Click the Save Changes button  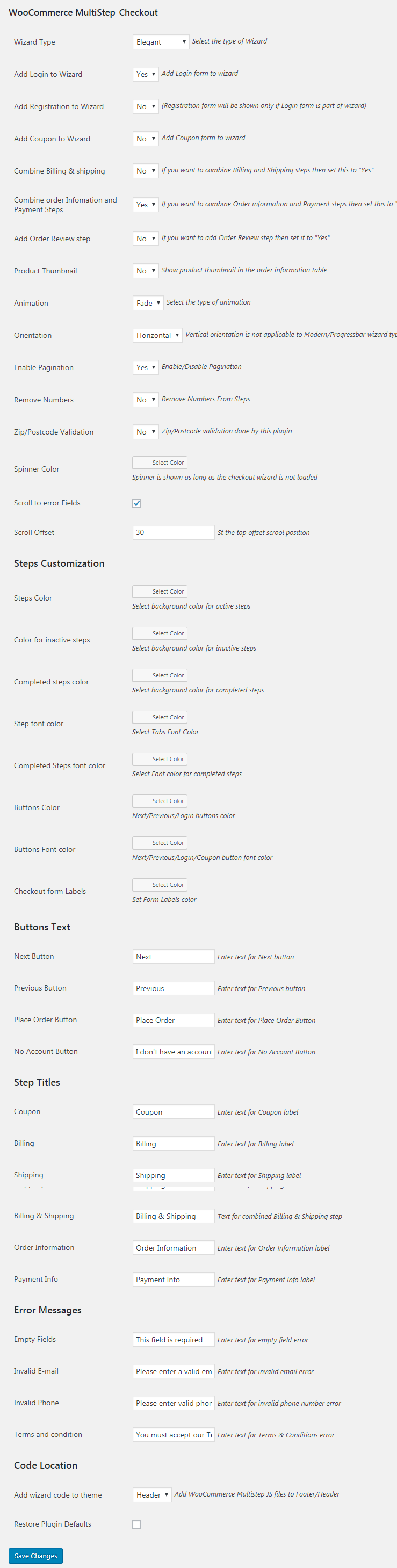pyautogui.click(x=36, y=1555)
